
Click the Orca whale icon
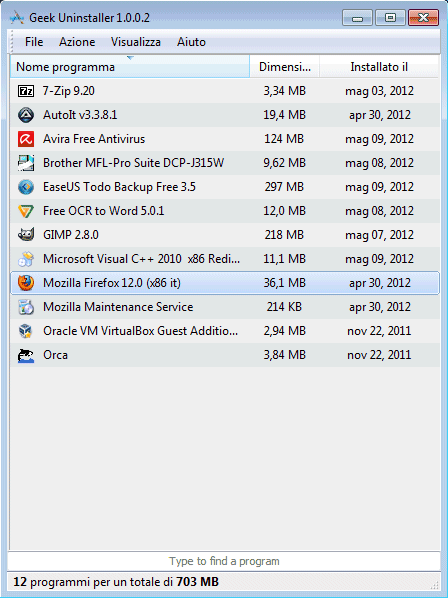coord(26,355)
